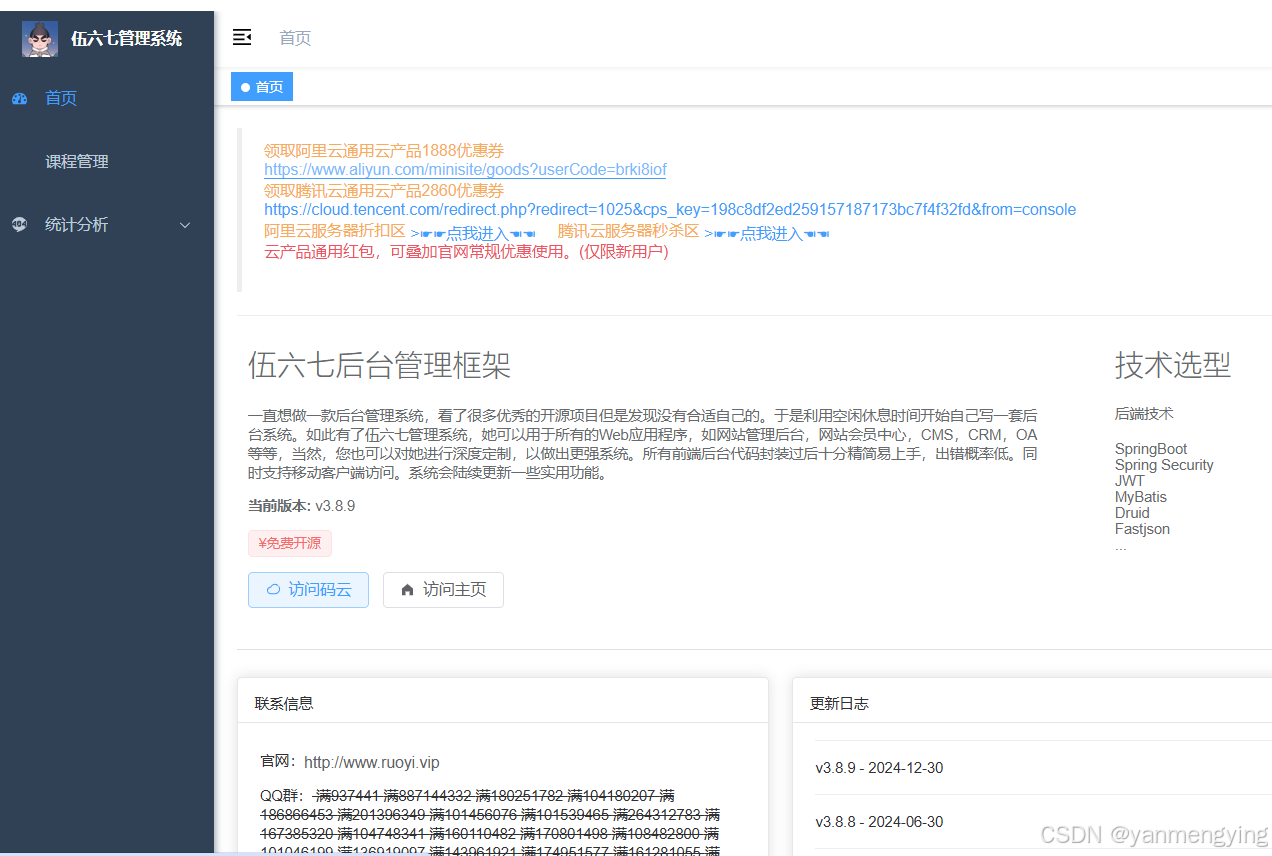This screenshot has width=1272, height=856.
Task: Click 当前版本 v3.8.9 text
Action: click(x=301, y=506)
